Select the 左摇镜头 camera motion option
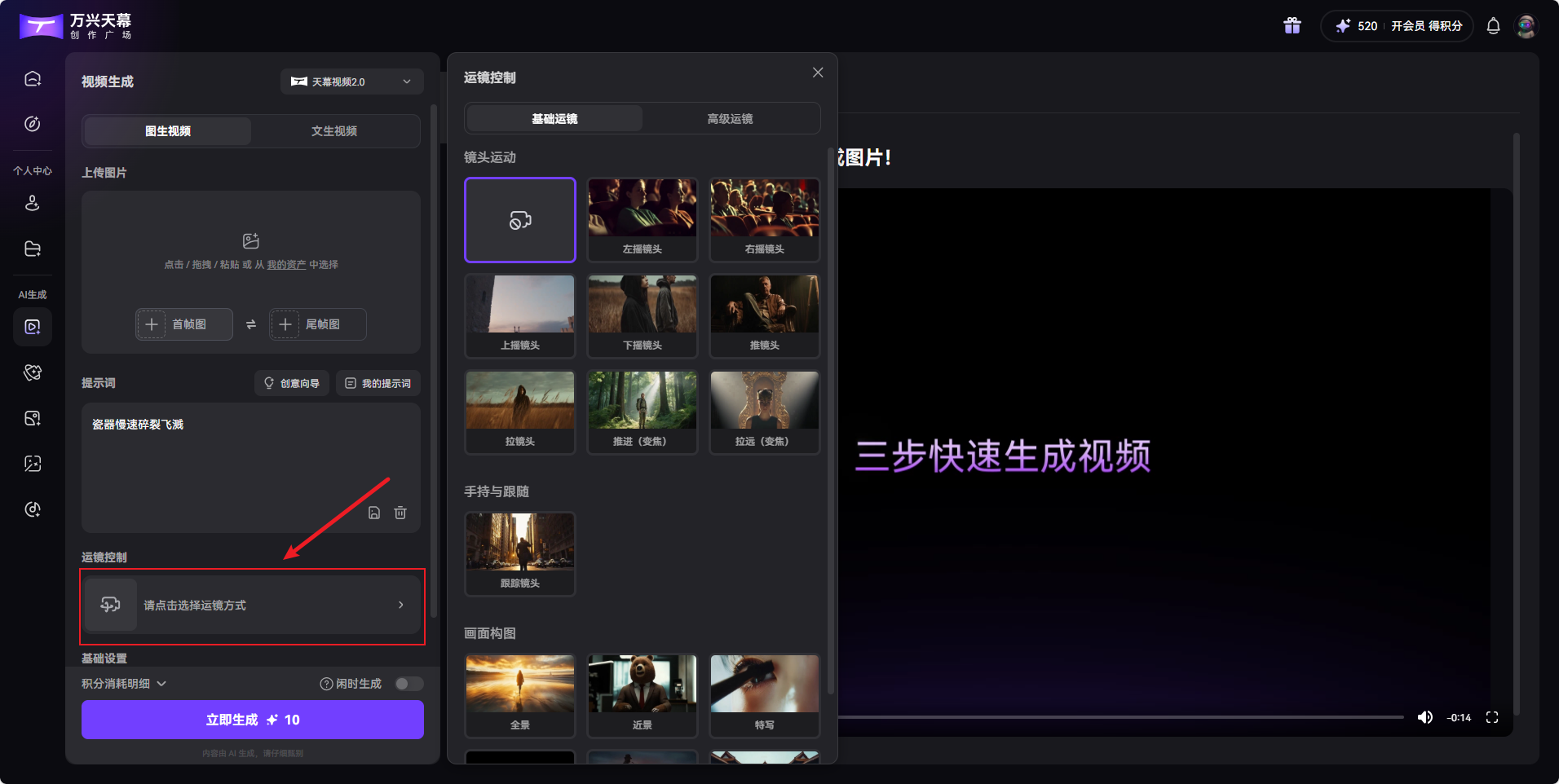1559x784 pixels. tap(642, 220)
